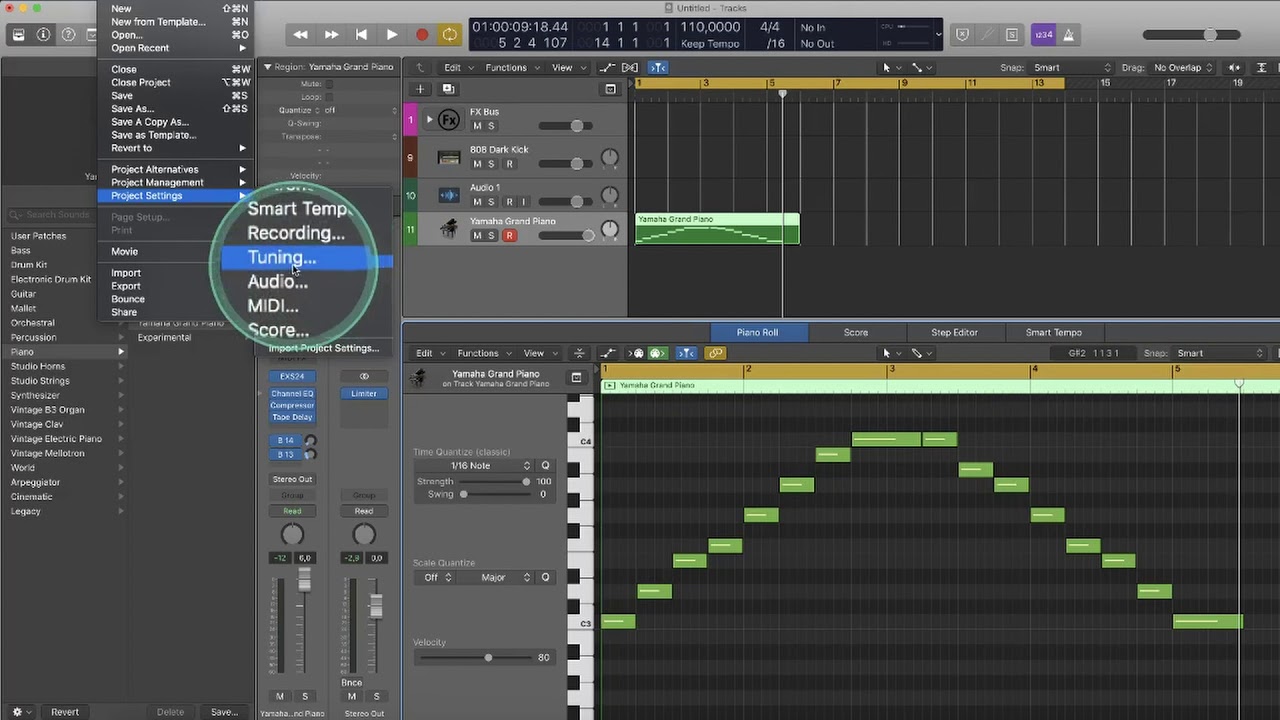
Task: Click the red Record button
Action: [421, 34]
